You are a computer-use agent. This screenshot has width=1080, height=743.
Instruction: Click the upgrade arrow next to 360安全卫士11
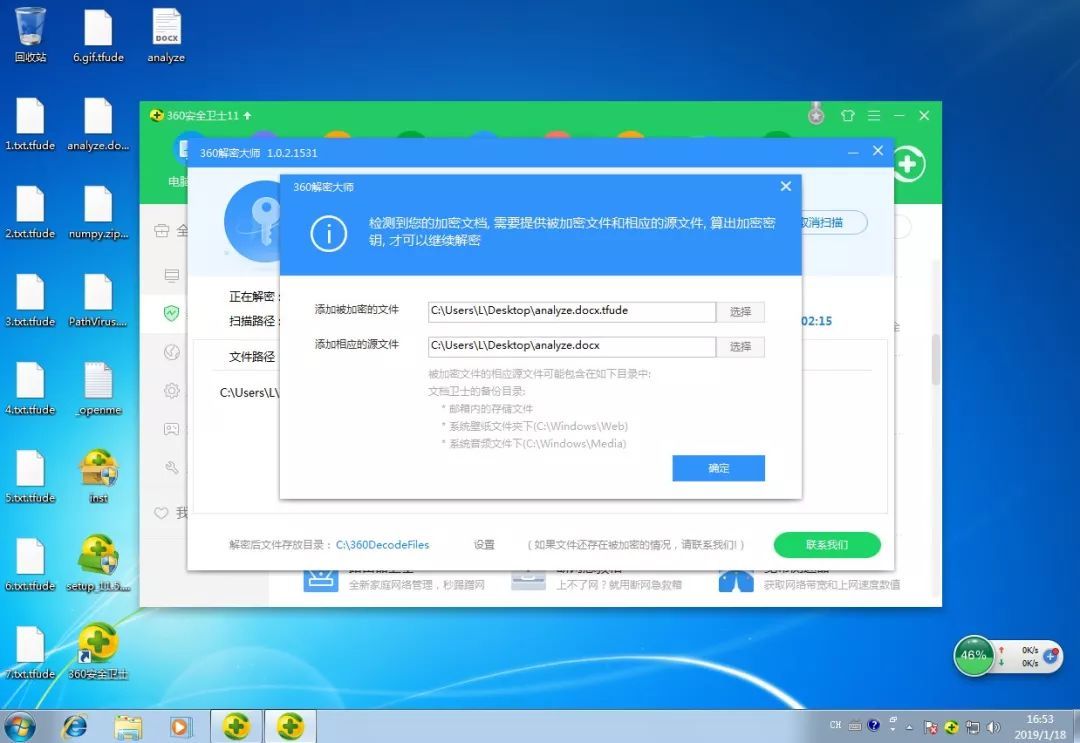(247, 116)
